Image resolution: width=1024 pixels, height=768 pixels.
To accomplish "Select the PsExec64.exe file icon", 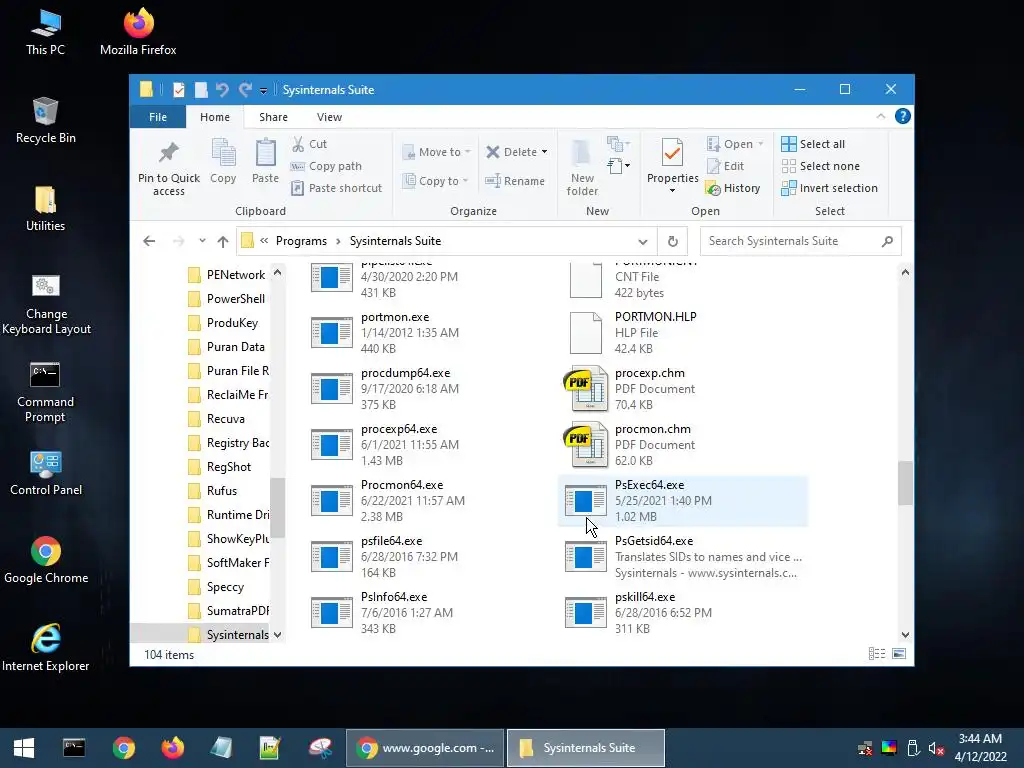I will 585,501.
